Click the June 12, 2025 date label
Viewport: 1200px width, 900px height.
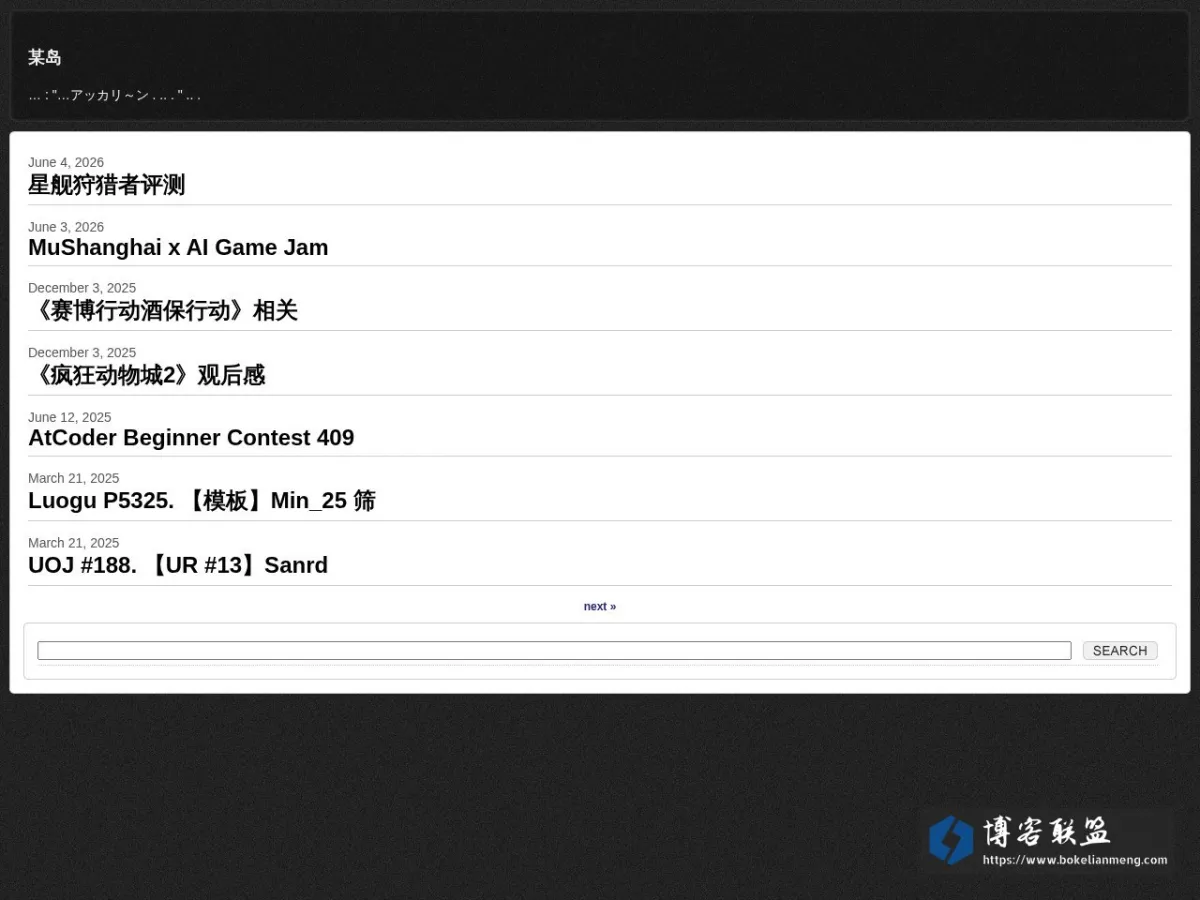point(70,417)
